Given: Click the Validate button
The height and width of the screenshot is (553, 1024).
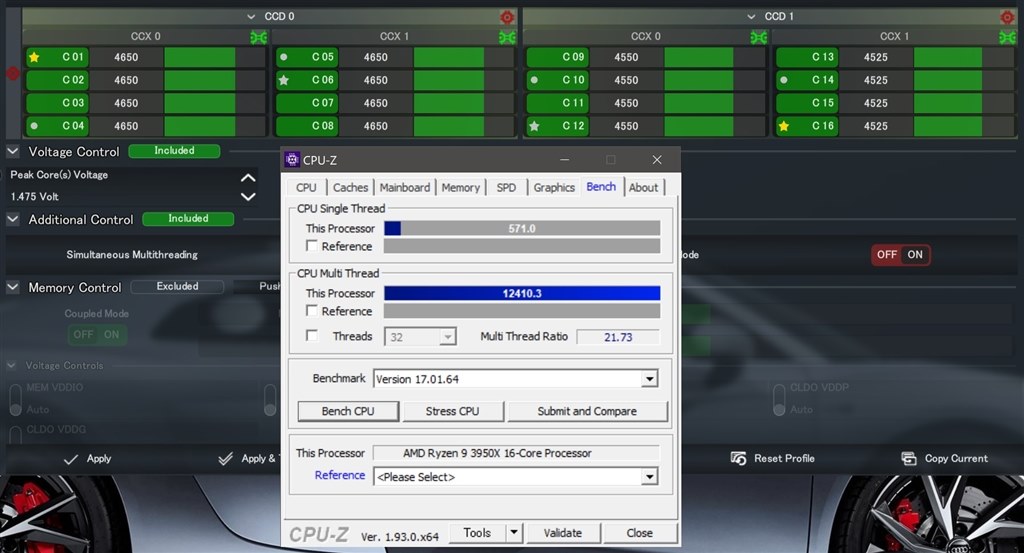Looking at the screenshot, I should [x=563, y=533].
